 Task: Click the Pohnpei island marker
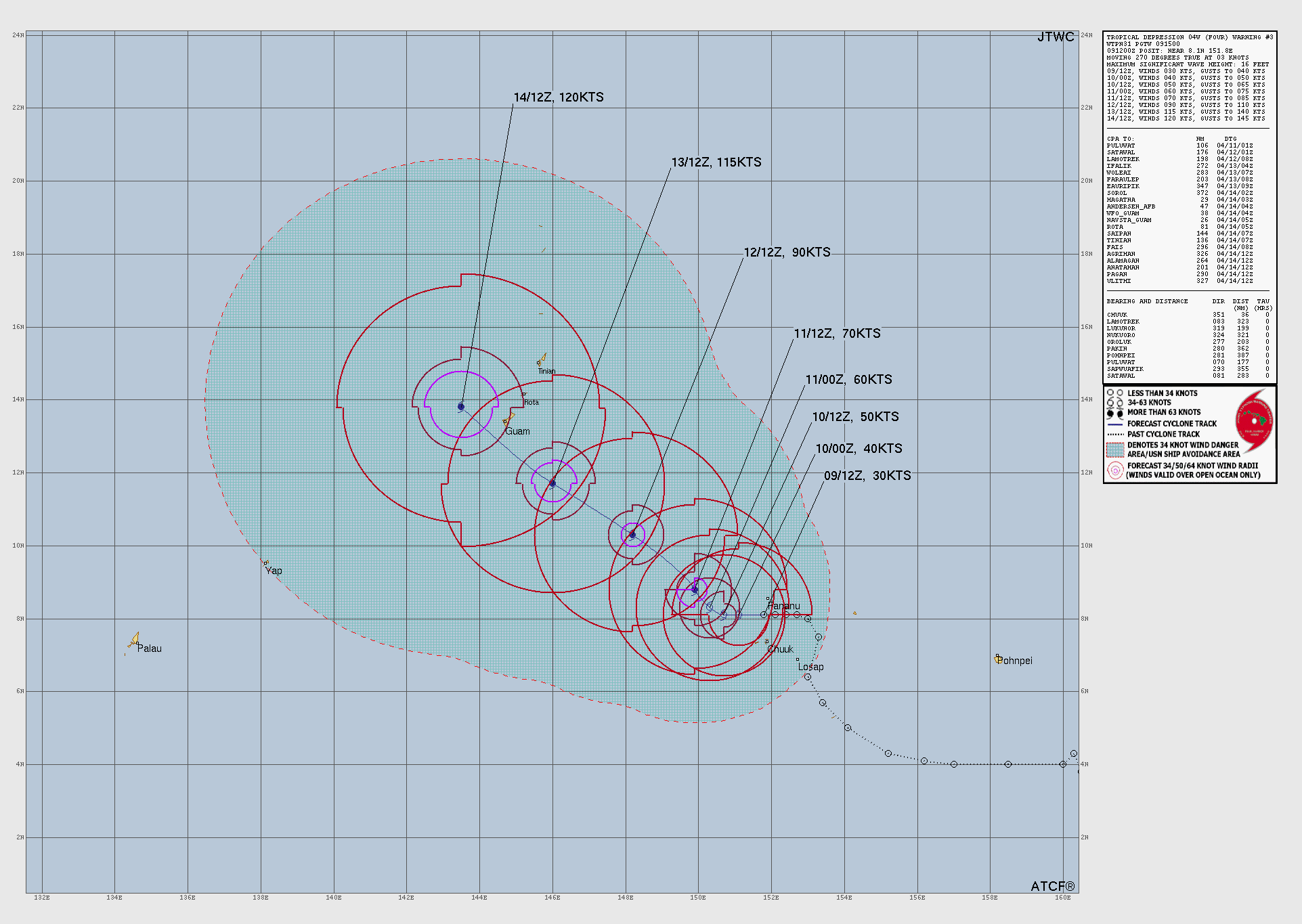(x=998, y=659)
